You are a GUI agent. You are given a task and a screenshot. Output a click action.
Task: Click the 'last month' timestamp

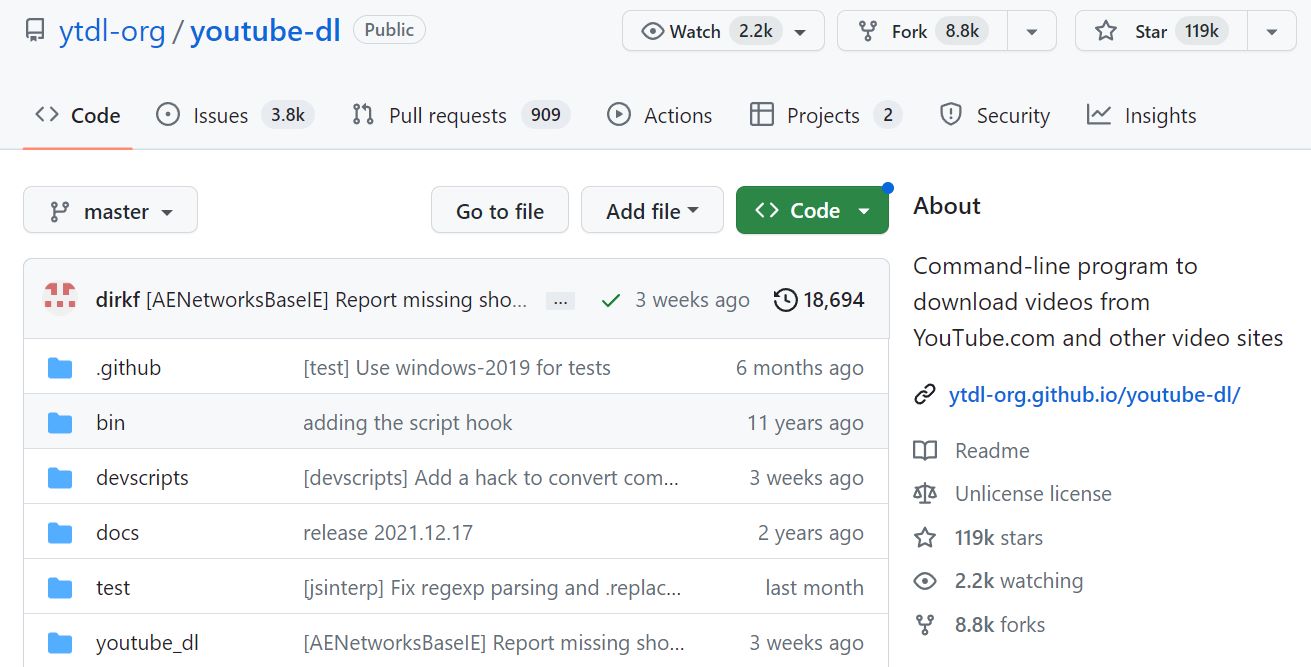814,588
